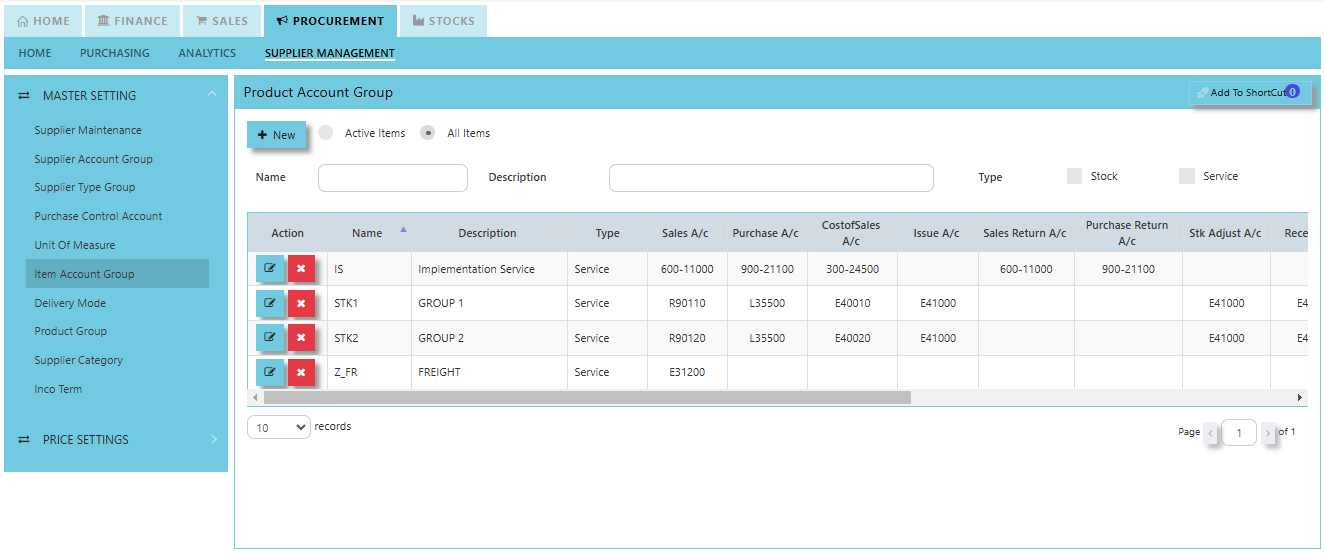Tick the Service type checkbox
Viewport: 1325px width, 553px height.
[1187, 176]
